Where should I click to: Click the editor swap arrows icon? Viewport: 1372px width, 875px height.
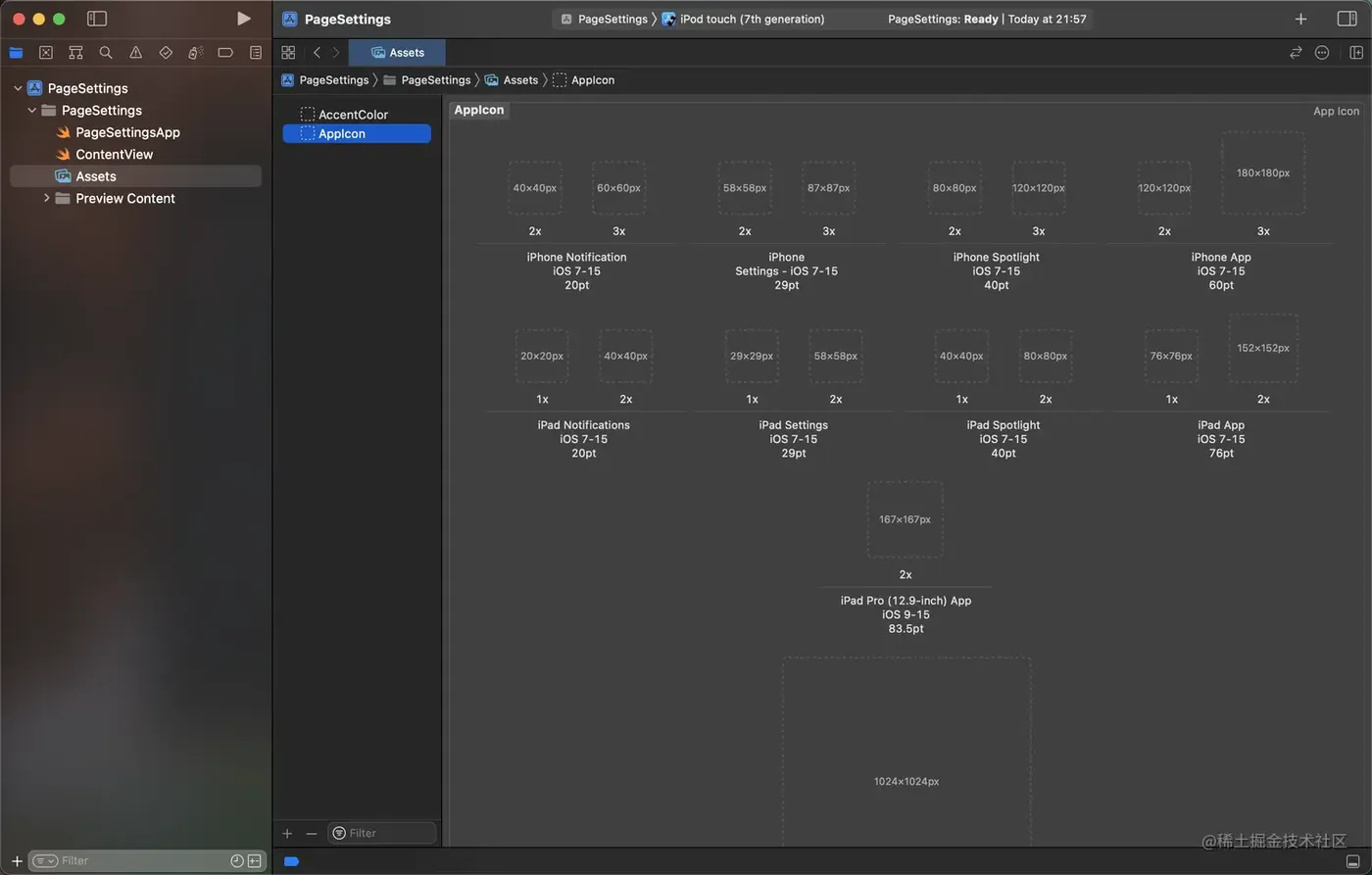tap(1296, 53)
